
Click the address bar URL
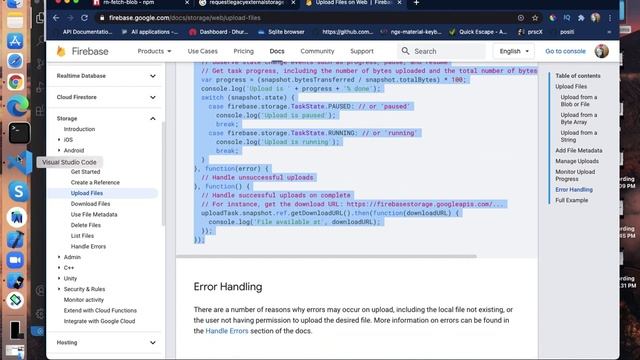tap(184, 18)
